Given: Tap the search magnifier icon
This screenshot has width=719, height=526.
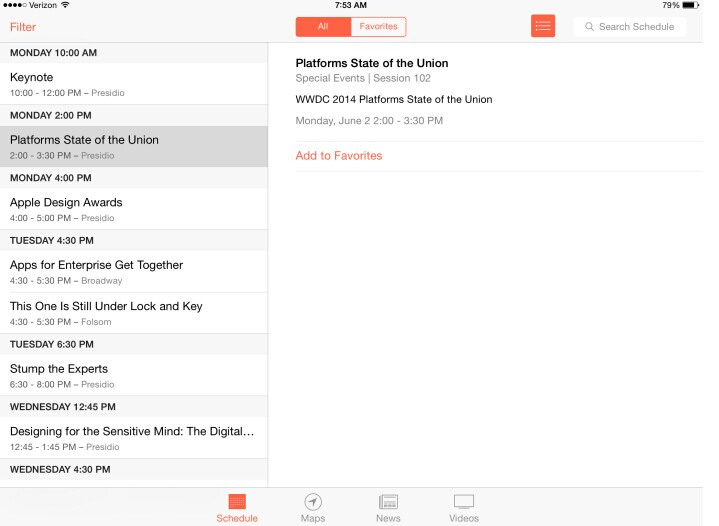Looking at the screenshot, I should 590,27.
